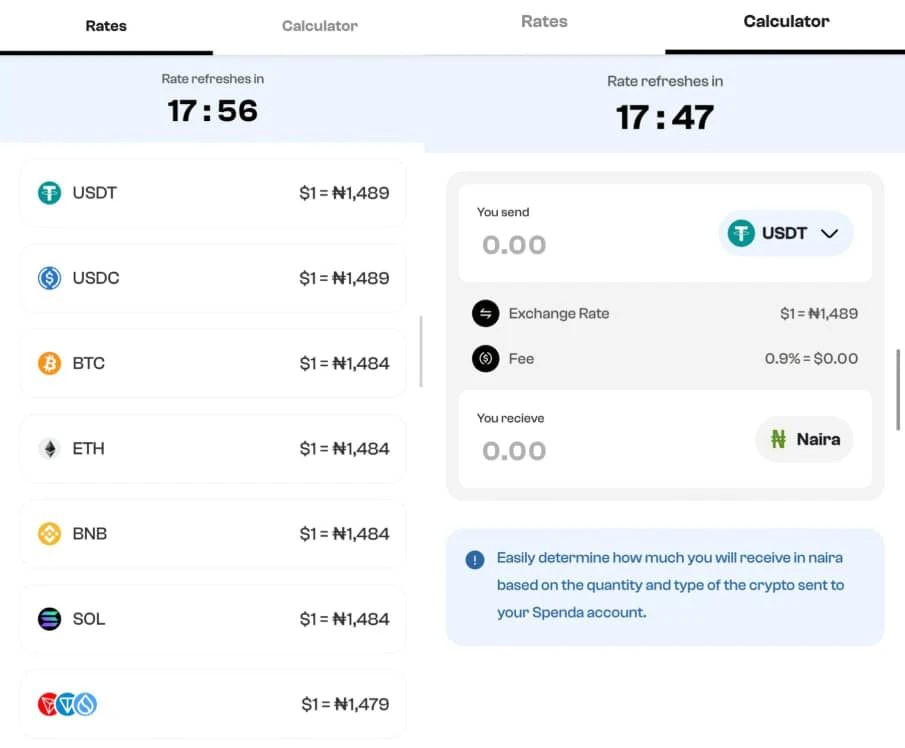Screen dimensions: 905x748
Task: Select the ETH rate row card
Action: (x=212, y=449)
